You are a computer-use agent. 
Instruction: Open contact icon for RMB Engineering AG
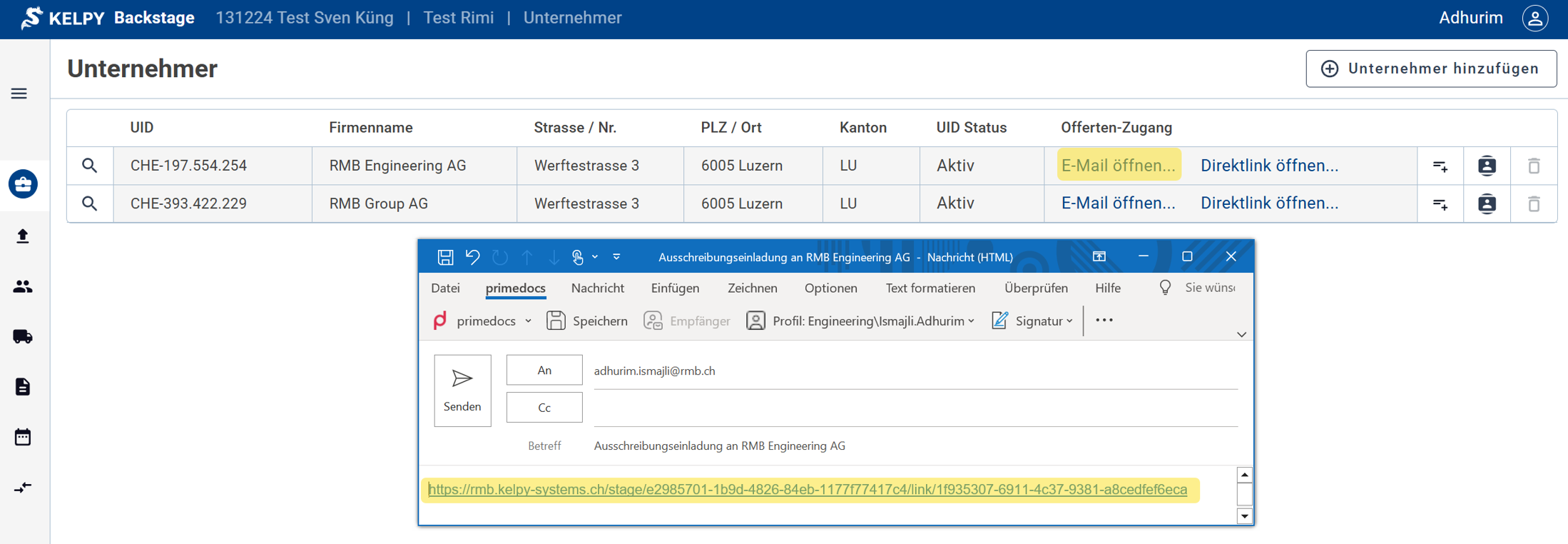click(x=1487, y=166)
